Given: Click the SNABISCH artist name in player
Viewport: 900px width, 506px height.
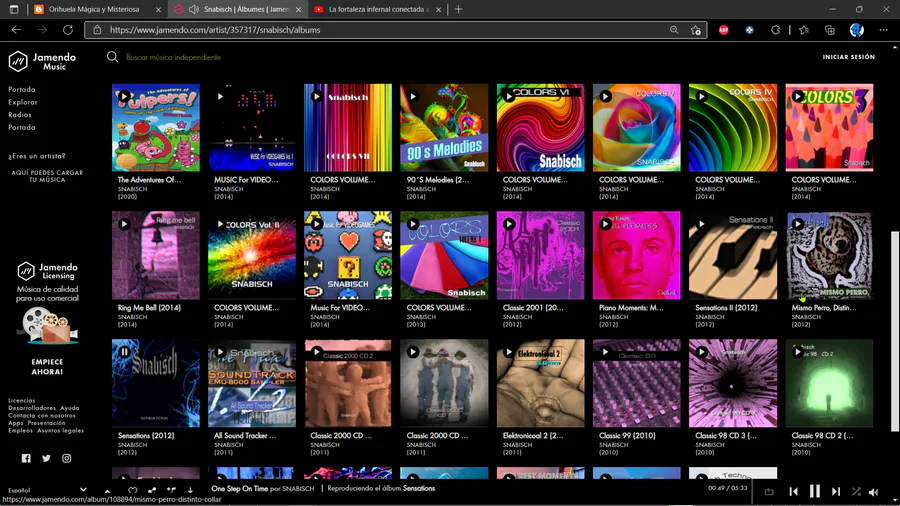Looking at the screenshot, I should click(298, 489).
